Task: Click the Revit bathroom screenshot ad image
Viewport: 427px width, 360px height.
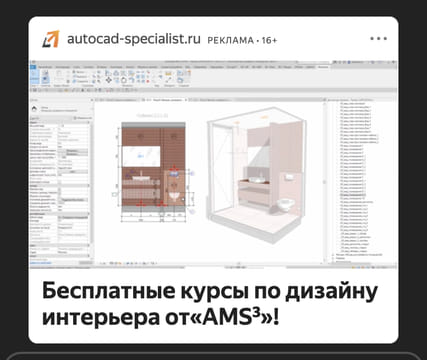Action: coord(213,164)
